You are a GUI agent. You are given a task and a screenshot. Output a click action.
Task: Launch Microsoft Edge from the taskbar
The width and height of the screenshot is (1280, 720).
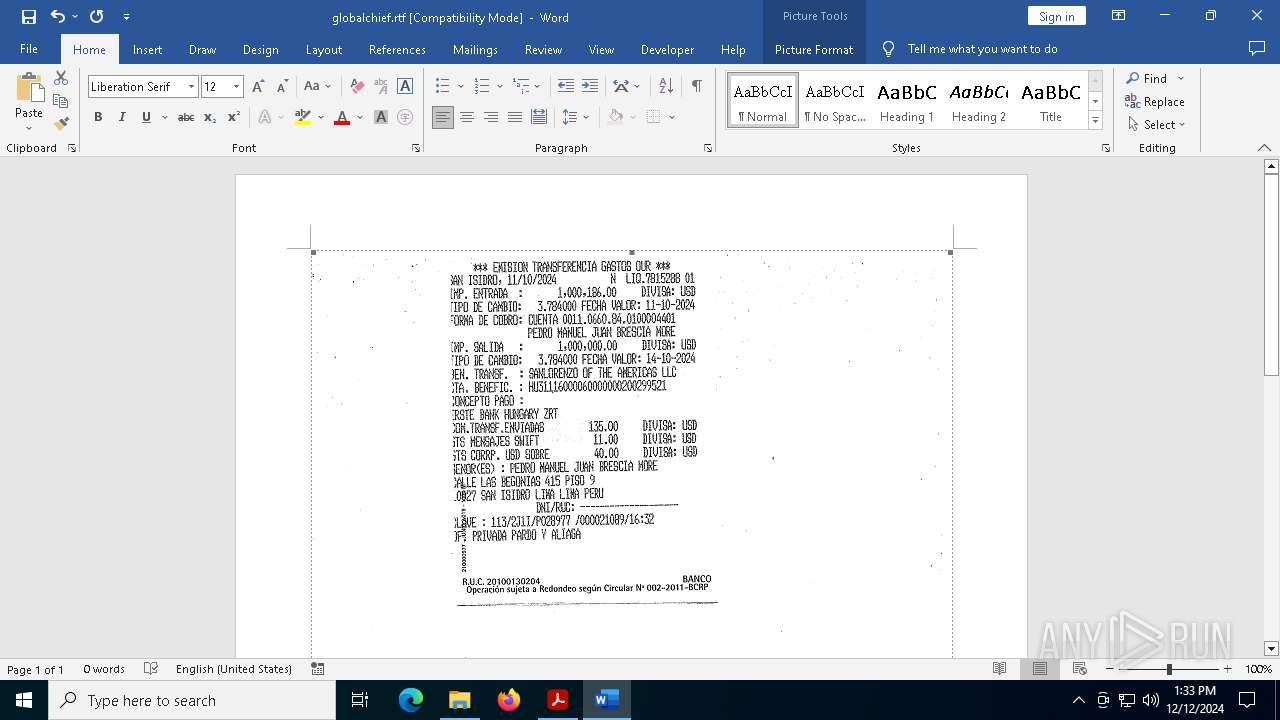[x=411, y=700]
